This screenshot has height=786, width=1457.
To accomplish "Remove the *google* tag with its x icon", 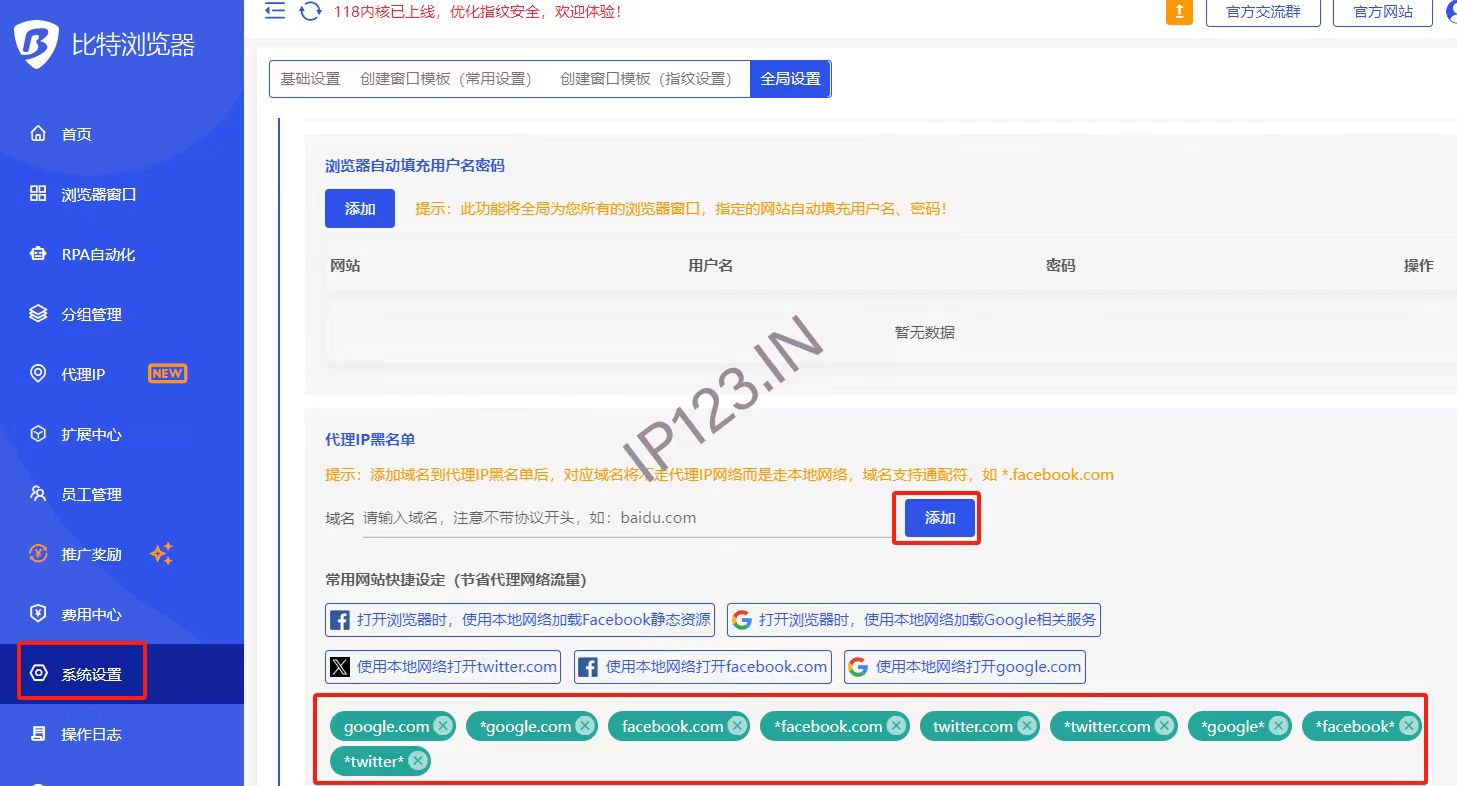I will [x=1278, y=726].
